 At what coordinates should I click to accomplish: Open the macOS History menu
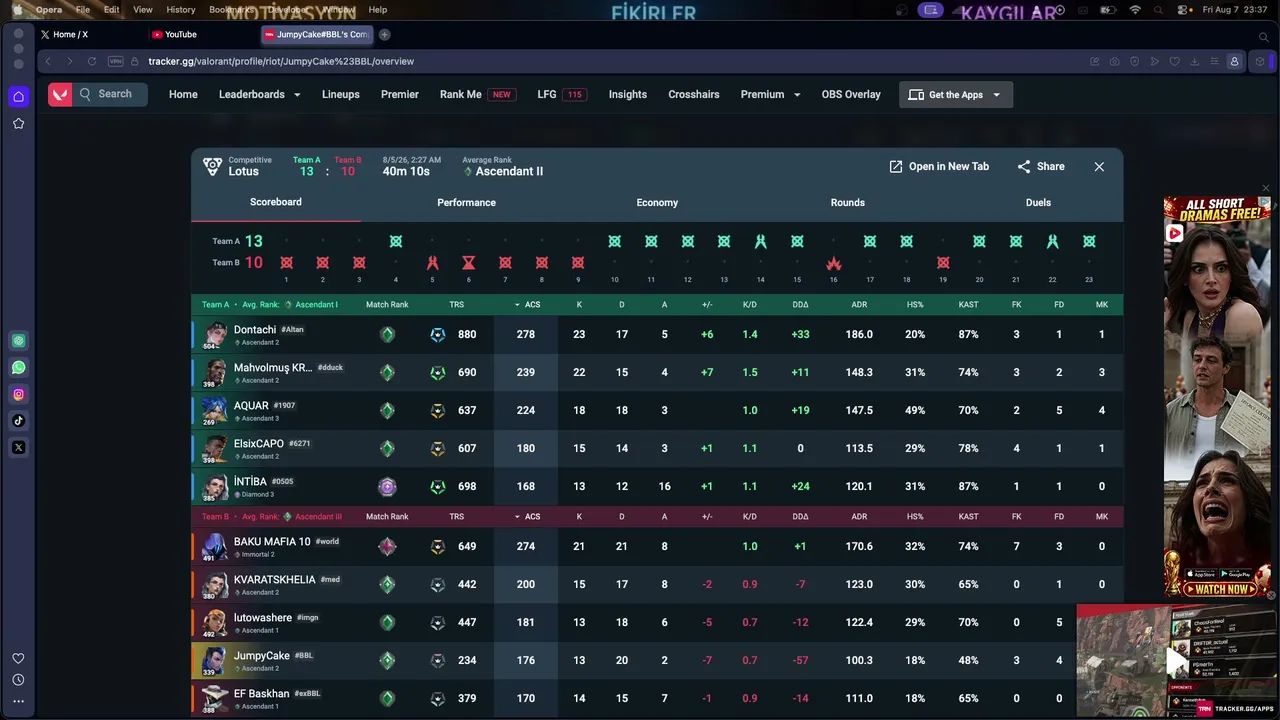click(x=181, y=9)
